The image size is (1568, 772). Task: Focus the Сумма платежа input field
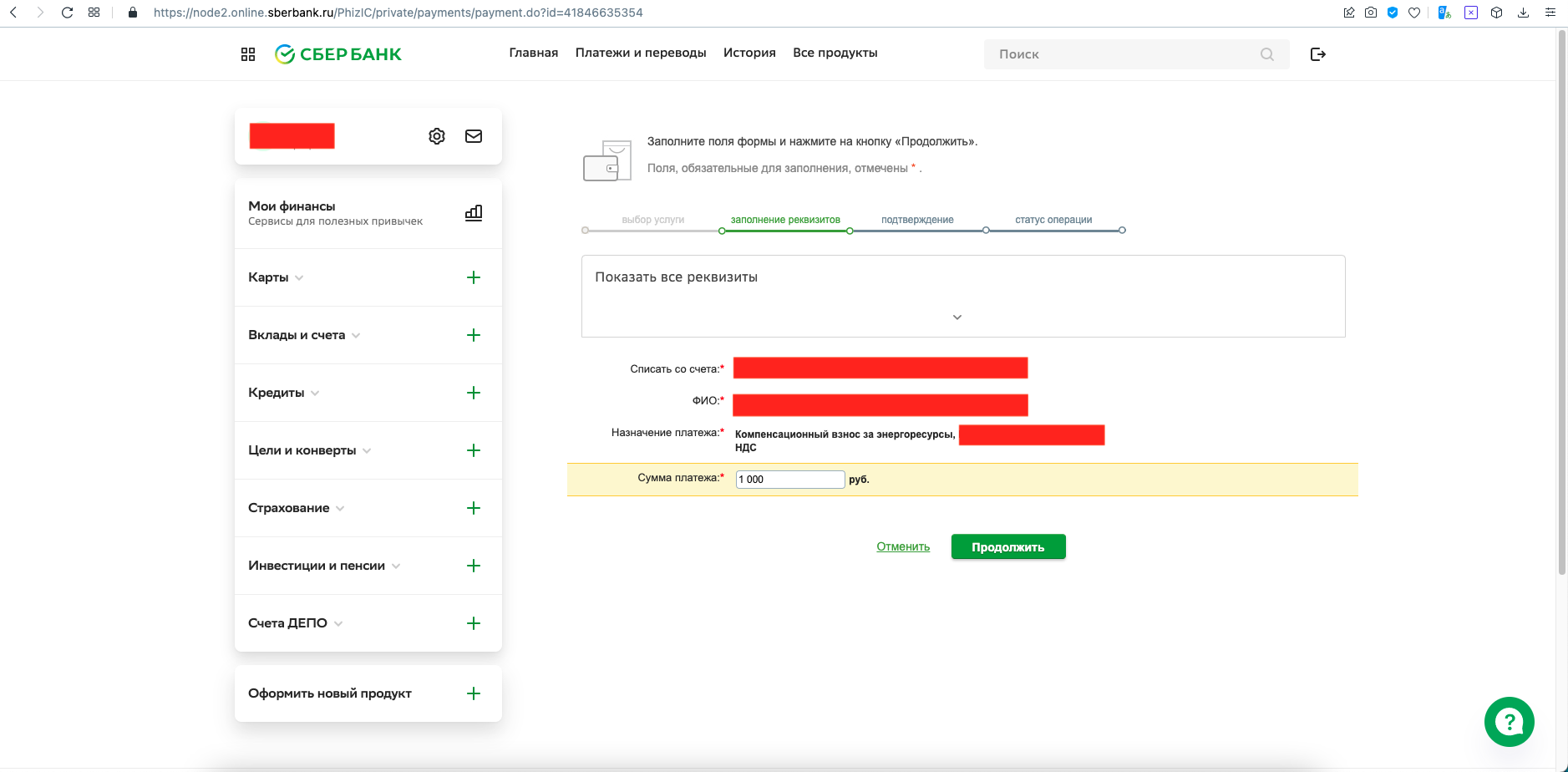click(x=790, y=480)
